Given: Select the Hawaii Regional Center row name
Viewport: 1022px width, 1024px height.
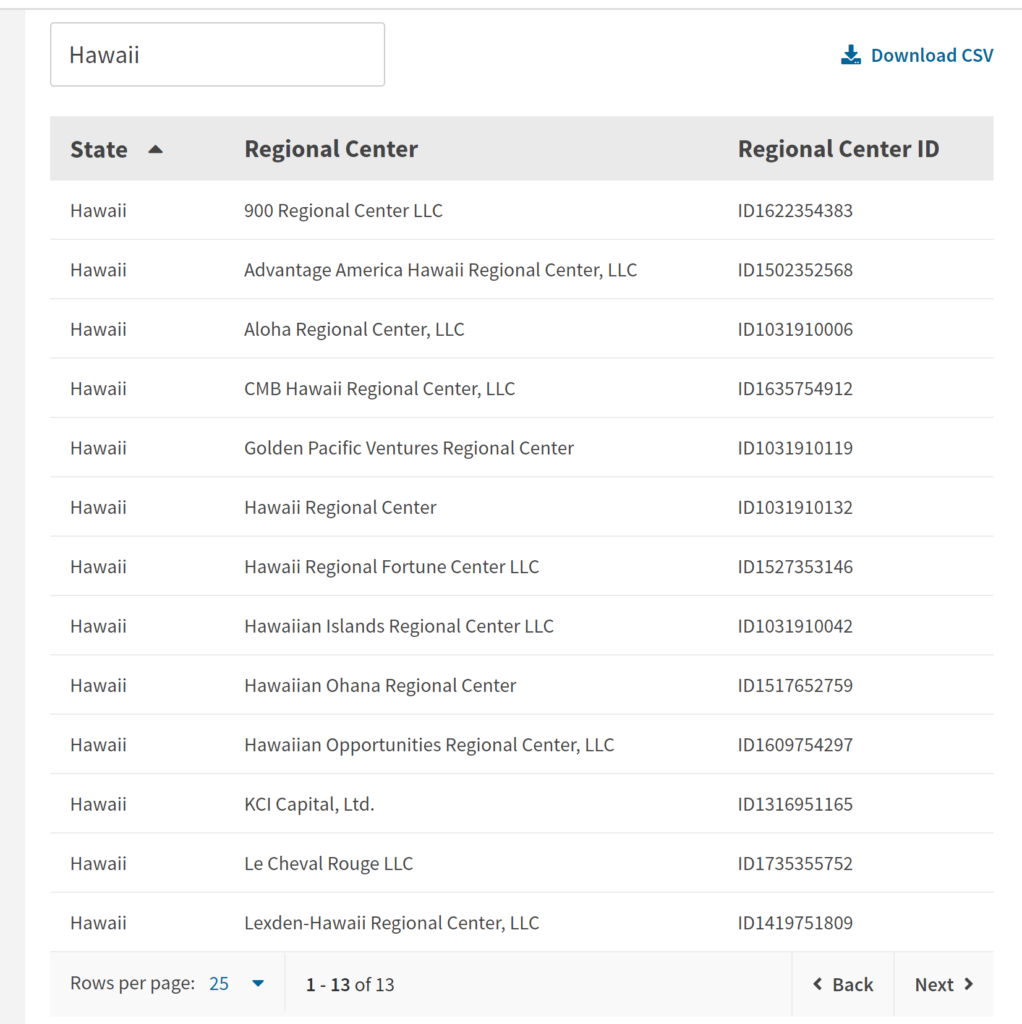Looking at the screenshot, I should (x=340, y=507).
